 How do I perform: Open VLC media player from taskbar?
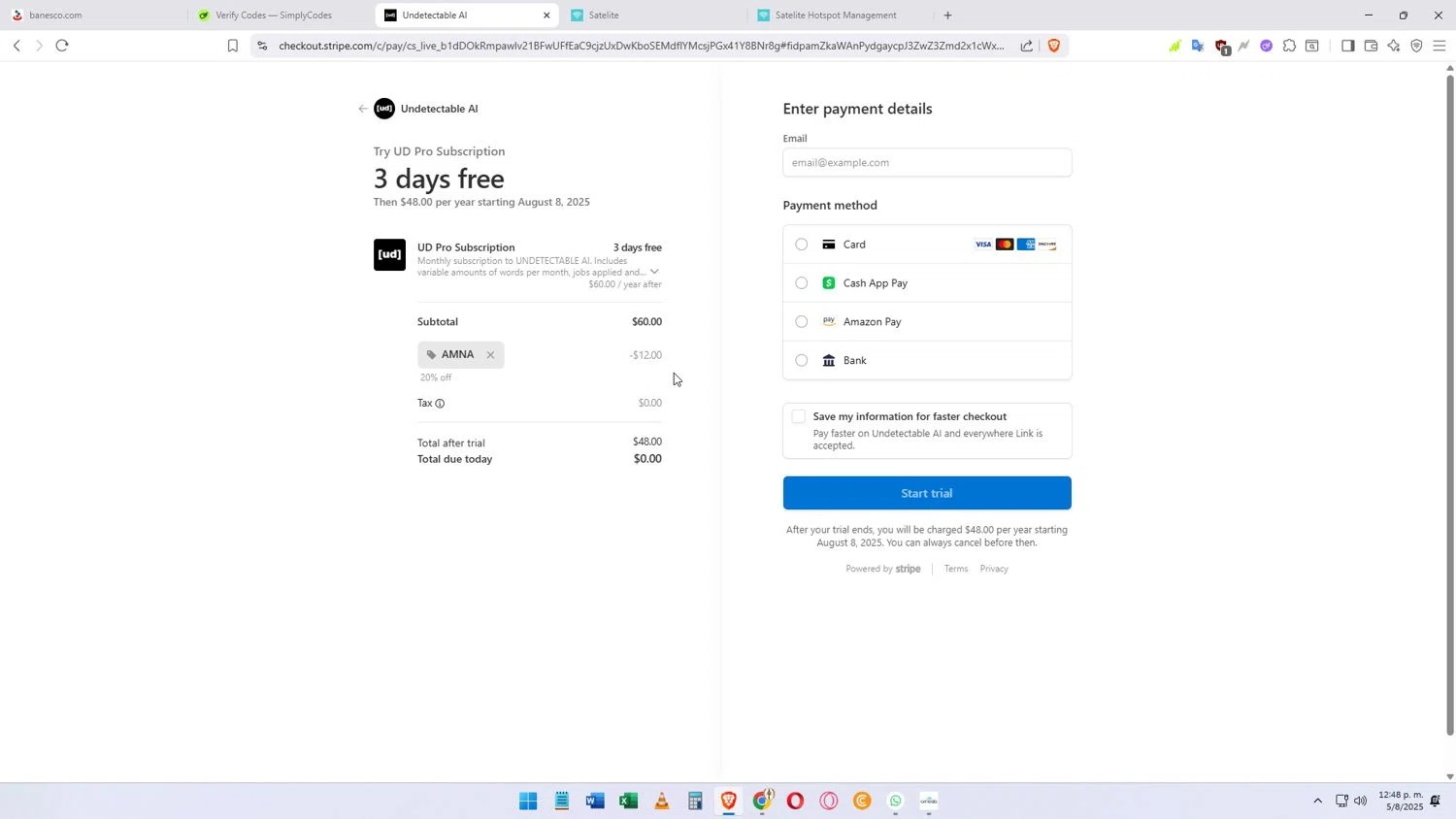[x=662, y=802]
